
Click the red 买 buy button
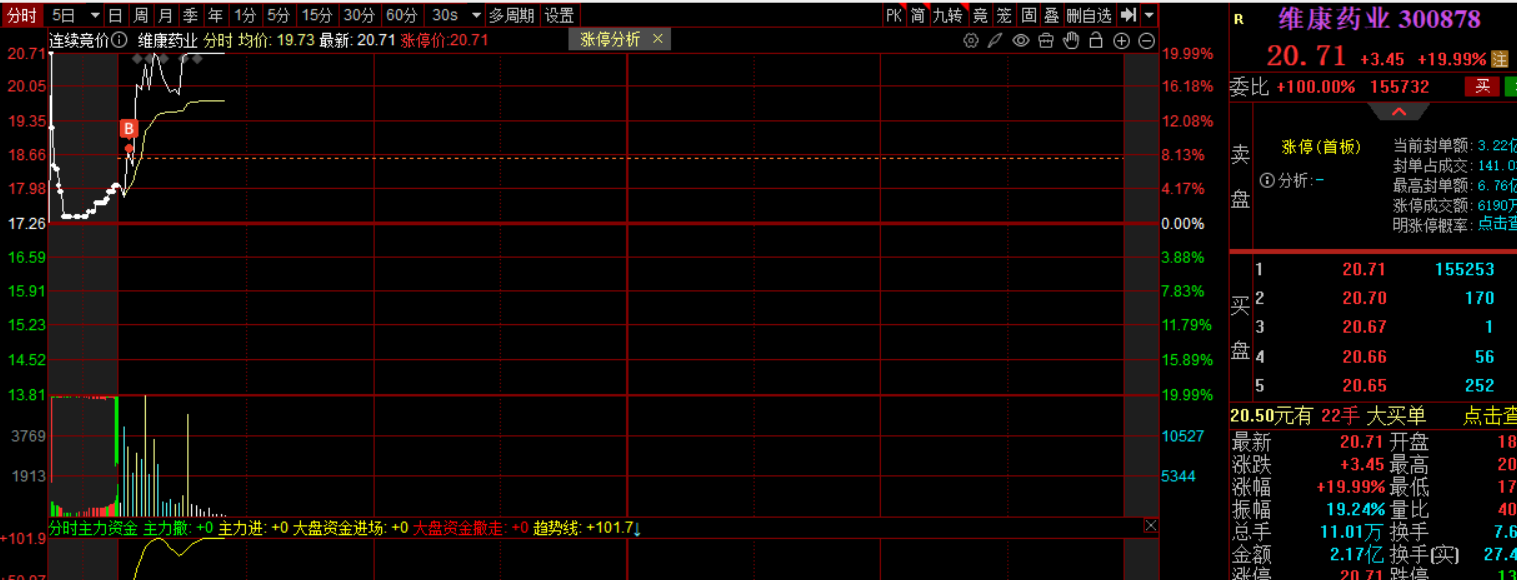[x=1481, y=87]
